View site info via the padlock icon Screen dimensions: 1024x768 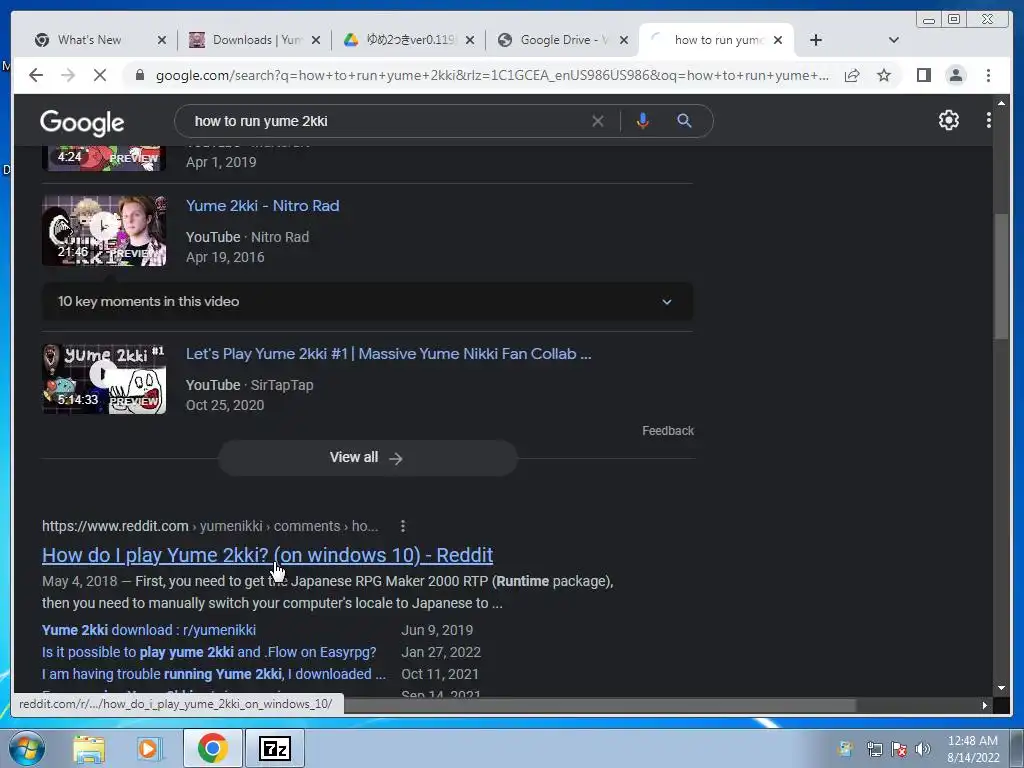tap(139, 75)
